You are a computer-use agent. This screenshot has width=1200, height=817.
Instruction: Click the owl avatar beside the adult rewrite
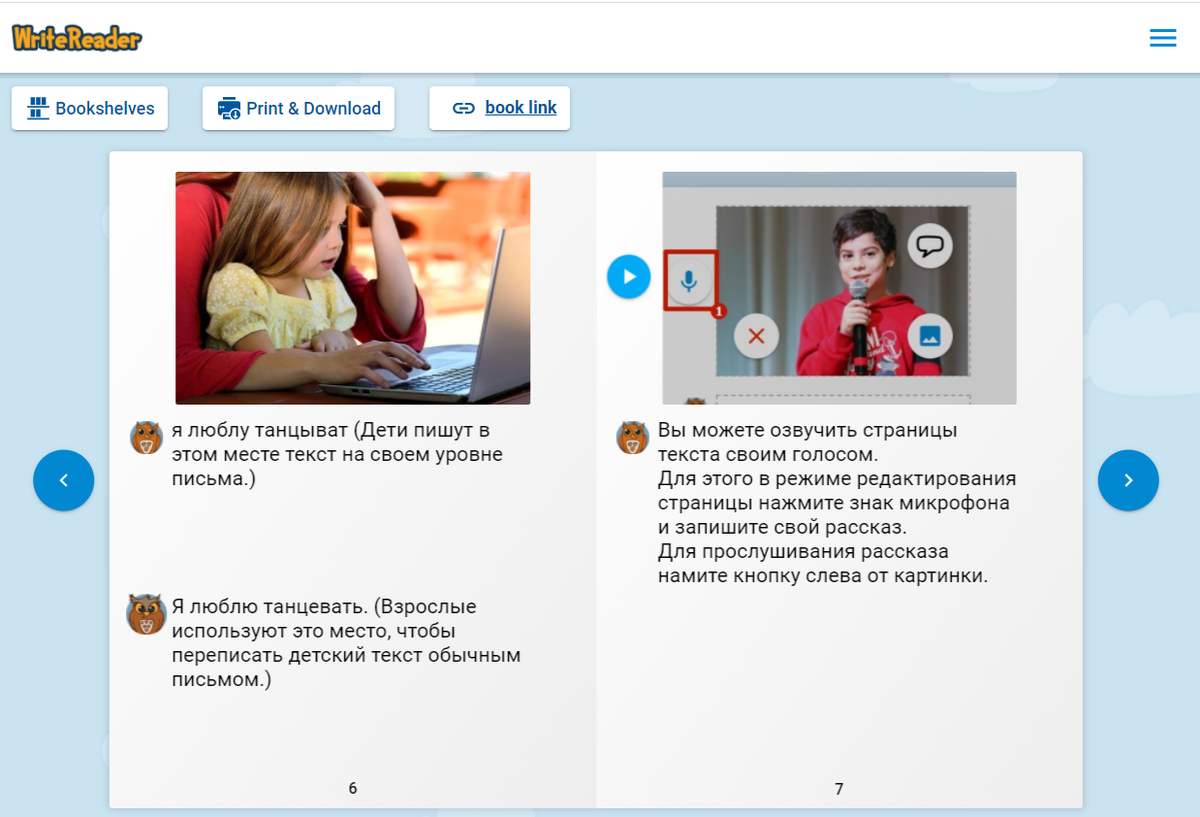click(x=145, y=612)
